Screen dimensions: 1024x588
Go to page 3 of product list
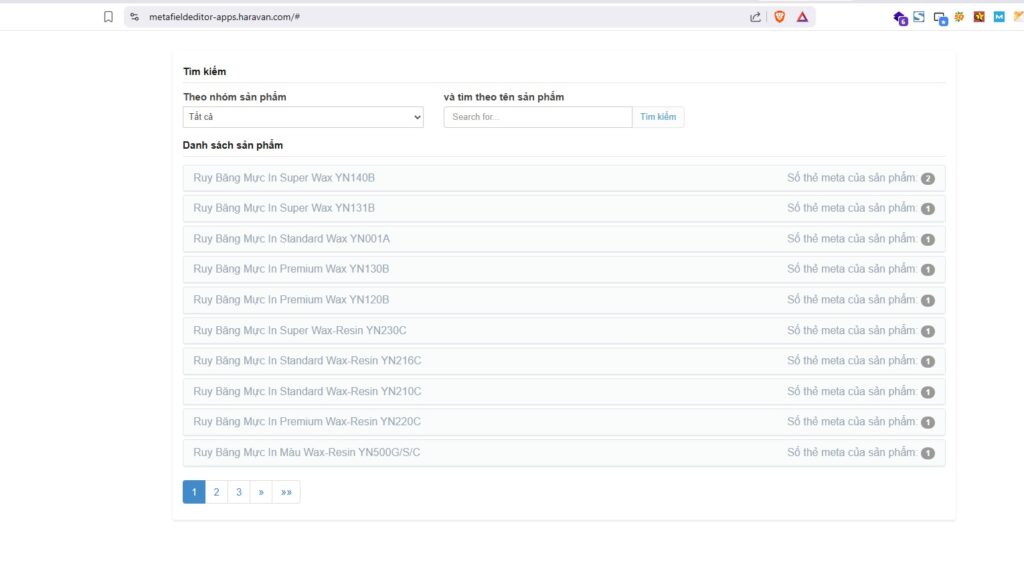(239, 492)
